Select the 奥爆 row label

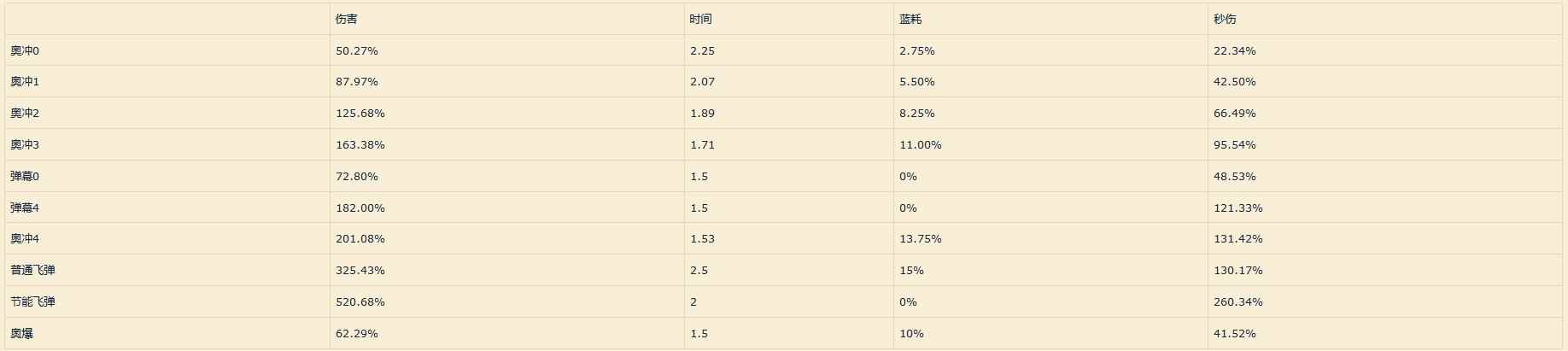[21, 334]
